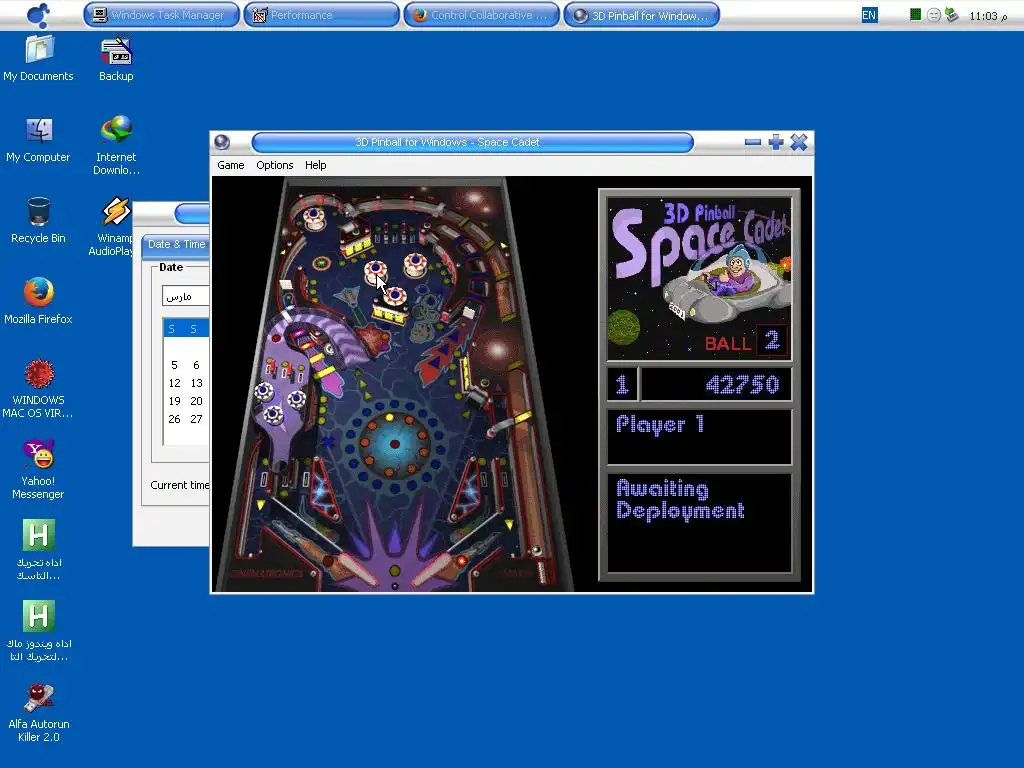Viewport: 1024px width, 768px height.
Task: Click the BALL 2 counter
Action: pyautogui.click(x=746, y=341)
